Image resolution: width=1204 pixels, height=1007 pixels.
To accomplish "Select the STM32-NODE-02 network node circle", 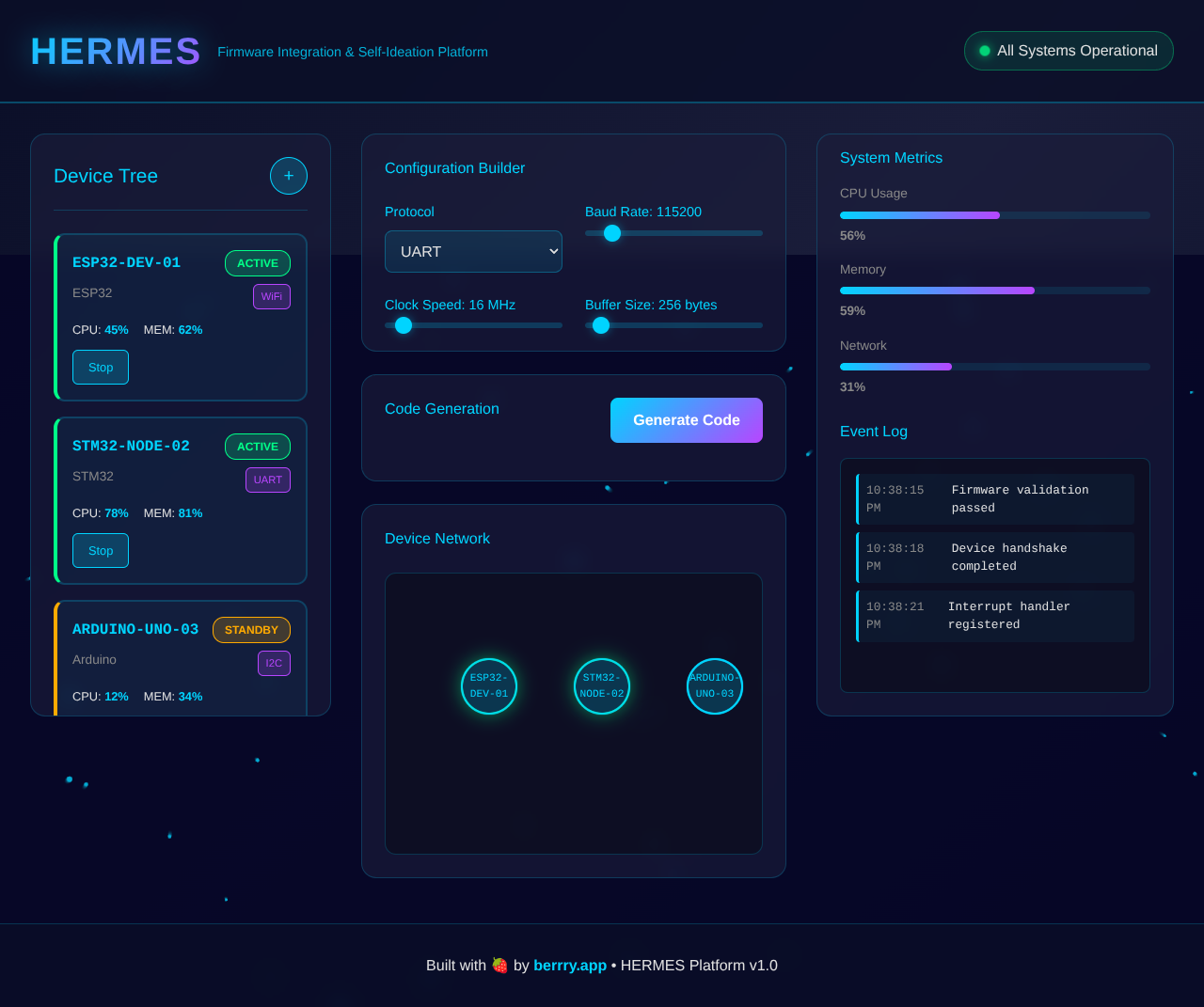I will click(601, 686).
